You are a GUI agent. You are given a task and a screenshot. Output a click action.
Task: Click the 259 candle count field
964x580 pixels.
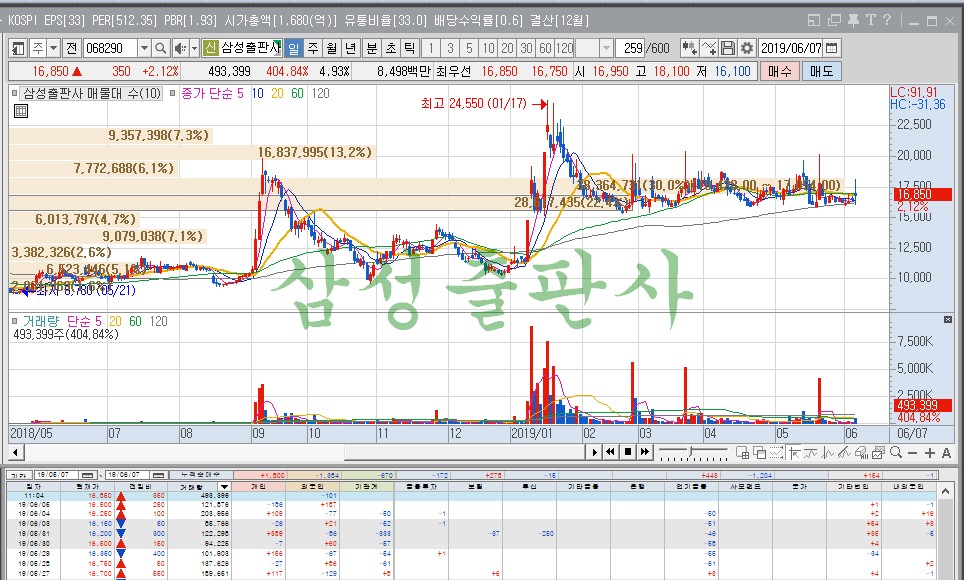[x=631, y=48]
